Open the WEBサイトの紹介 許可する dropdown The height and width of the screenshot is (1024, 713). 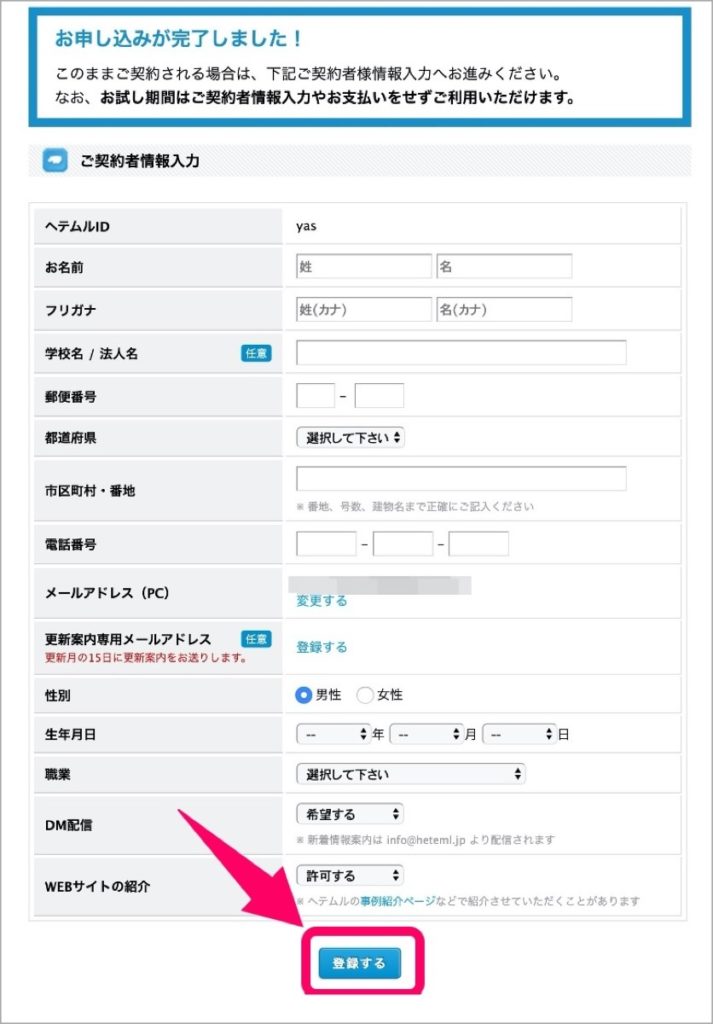pyautogui.click(x=349, y=875)
